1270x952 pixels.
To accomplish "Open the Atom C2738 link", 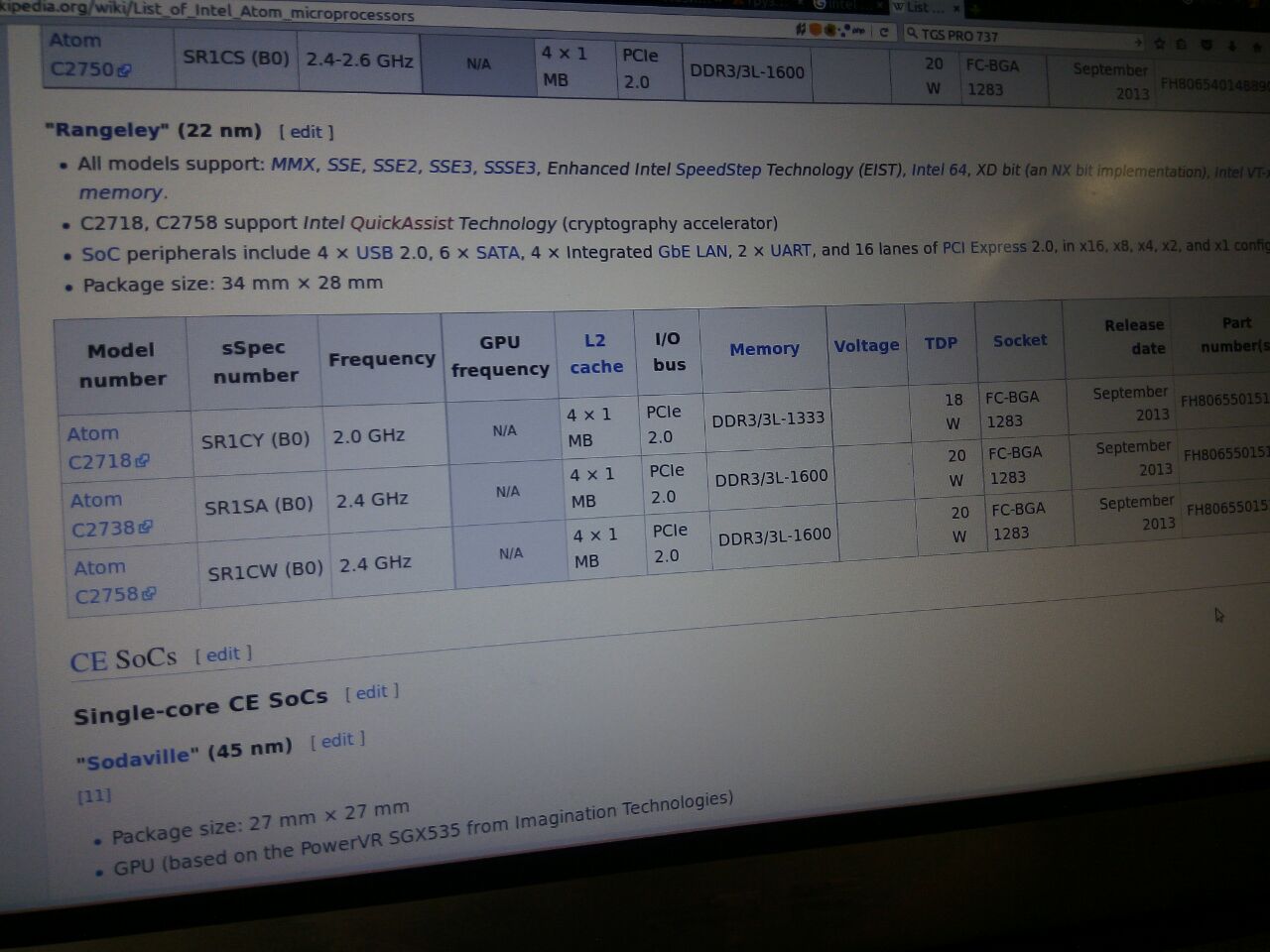I will click(111, 515).
